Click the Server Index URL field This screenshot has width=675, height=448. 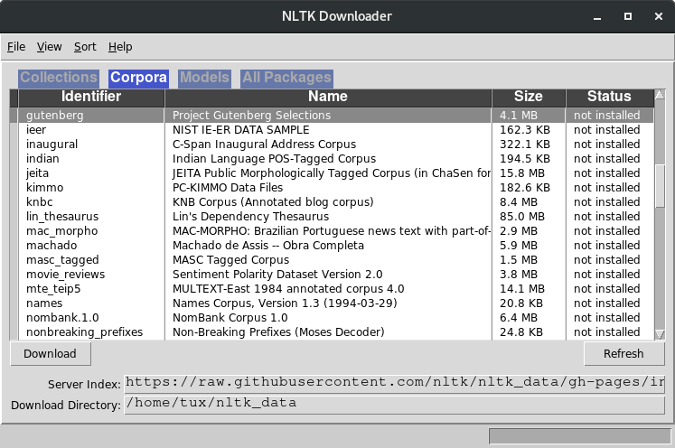394,383
